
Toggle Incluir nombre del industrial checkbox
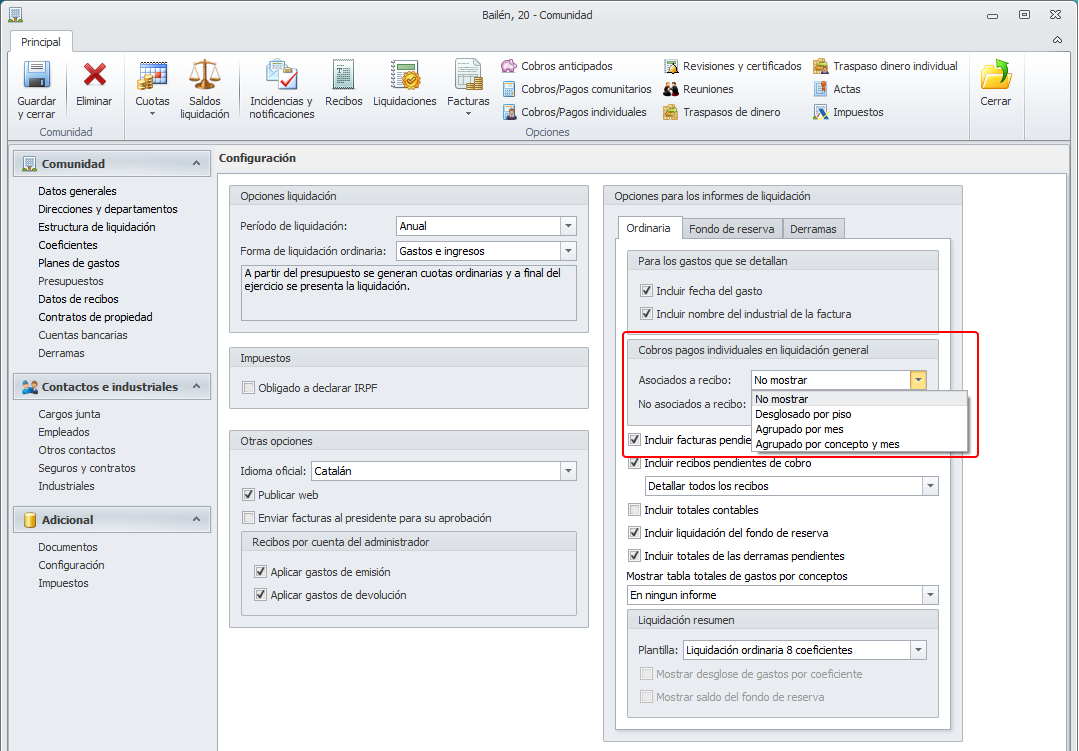coord(646,314)
